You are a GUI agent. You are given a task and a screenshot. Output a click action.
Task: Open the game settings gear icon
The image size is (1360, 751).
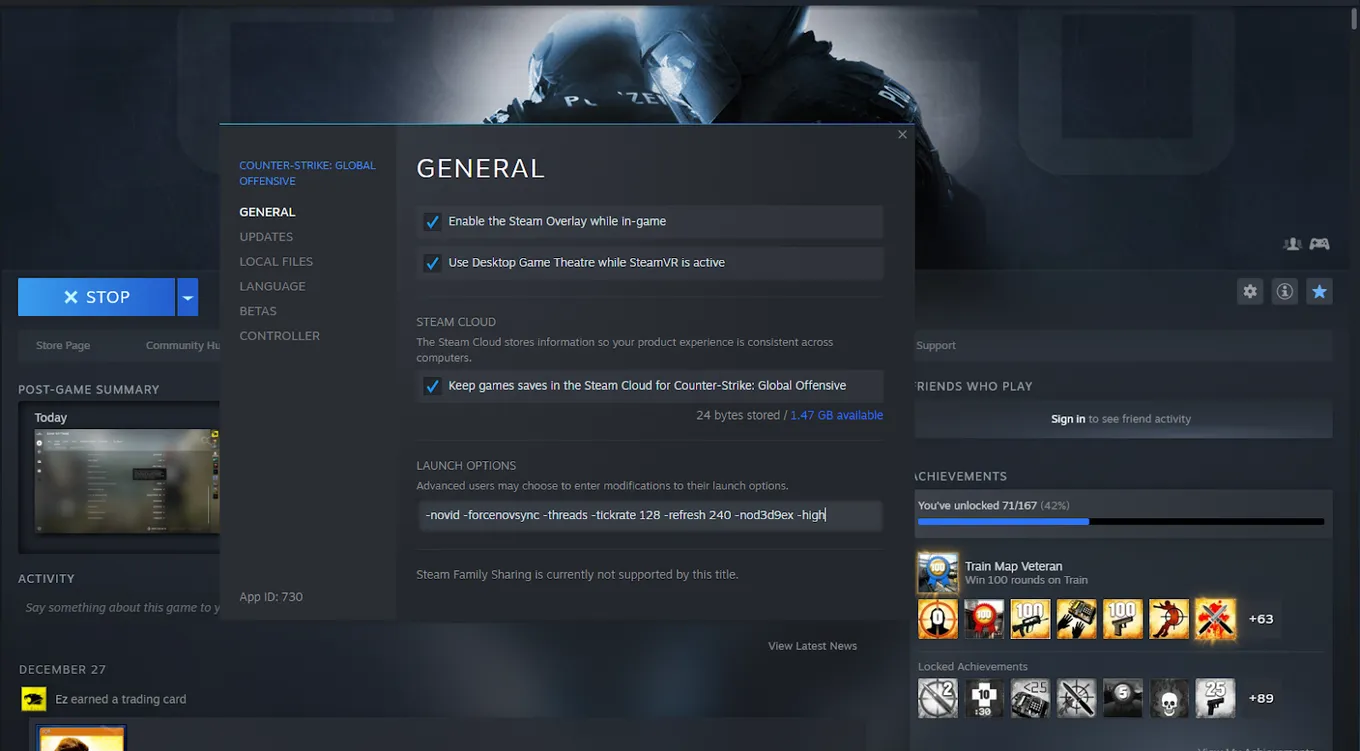click(x=1250, y=292)
